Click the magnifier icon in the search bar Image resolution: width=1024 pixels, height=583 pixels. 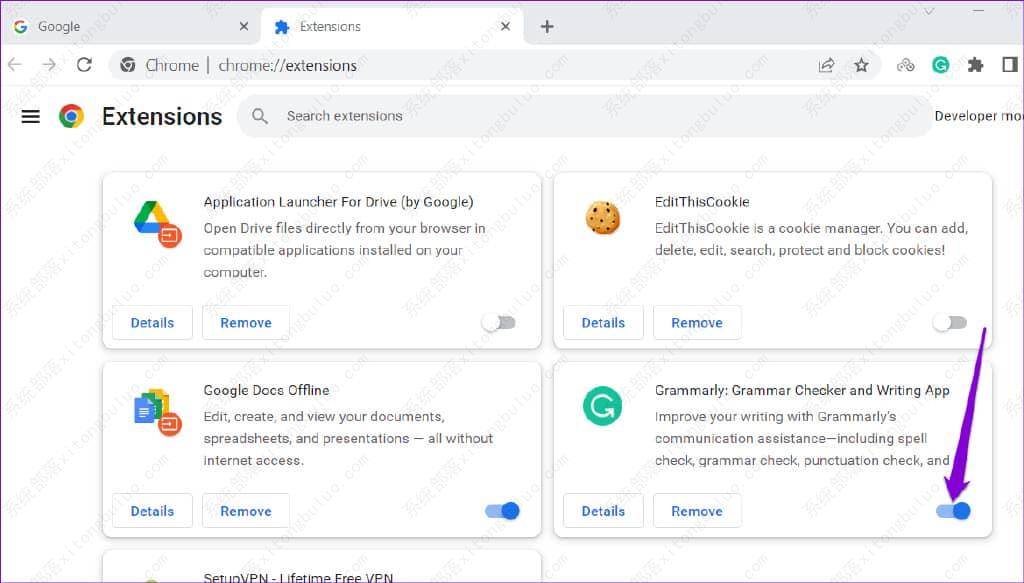click(x=260, y=116)
